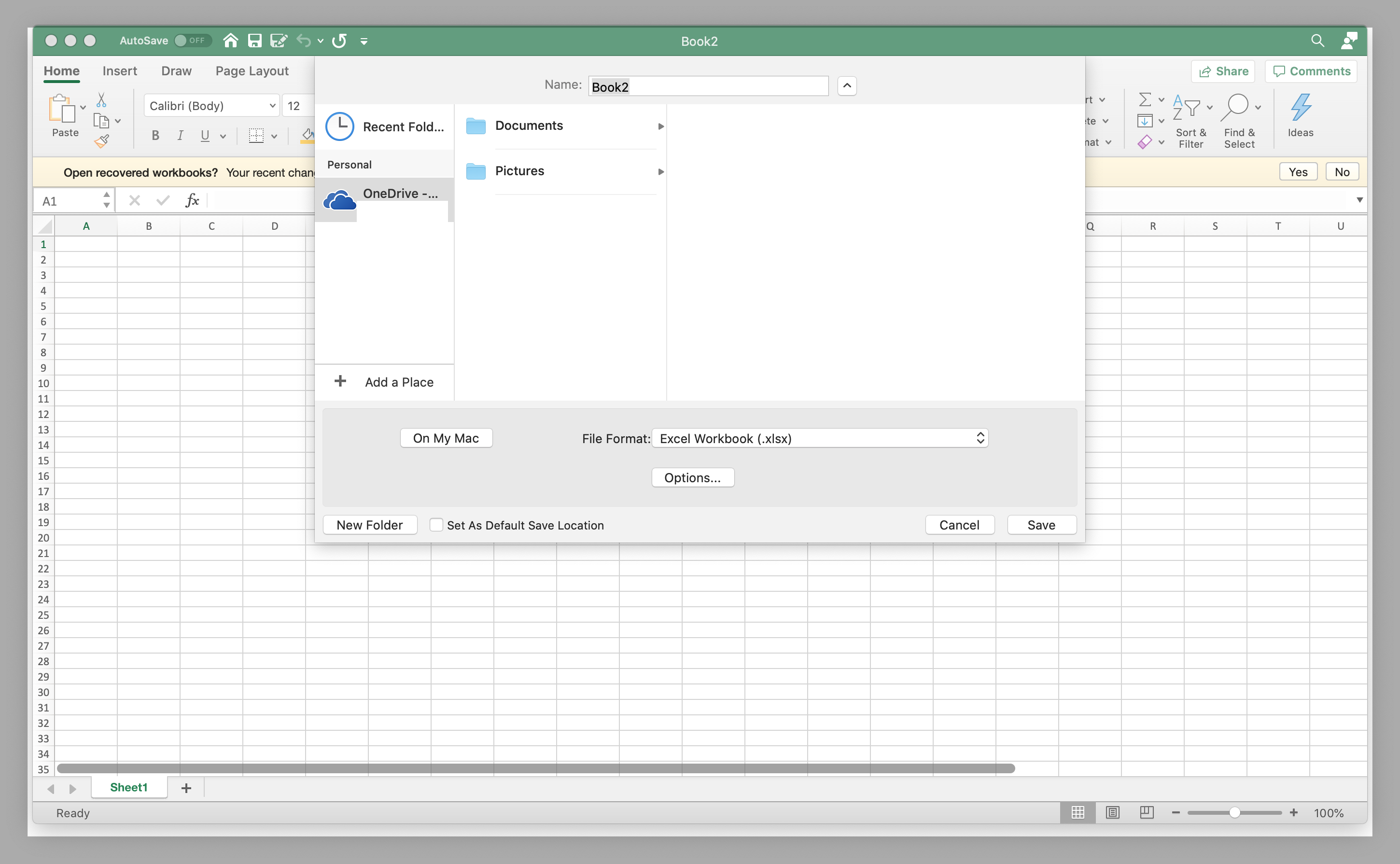1400x864 pixels.
Task: Collapse the save dialog with chevron button
Action: tap(847, 86)
